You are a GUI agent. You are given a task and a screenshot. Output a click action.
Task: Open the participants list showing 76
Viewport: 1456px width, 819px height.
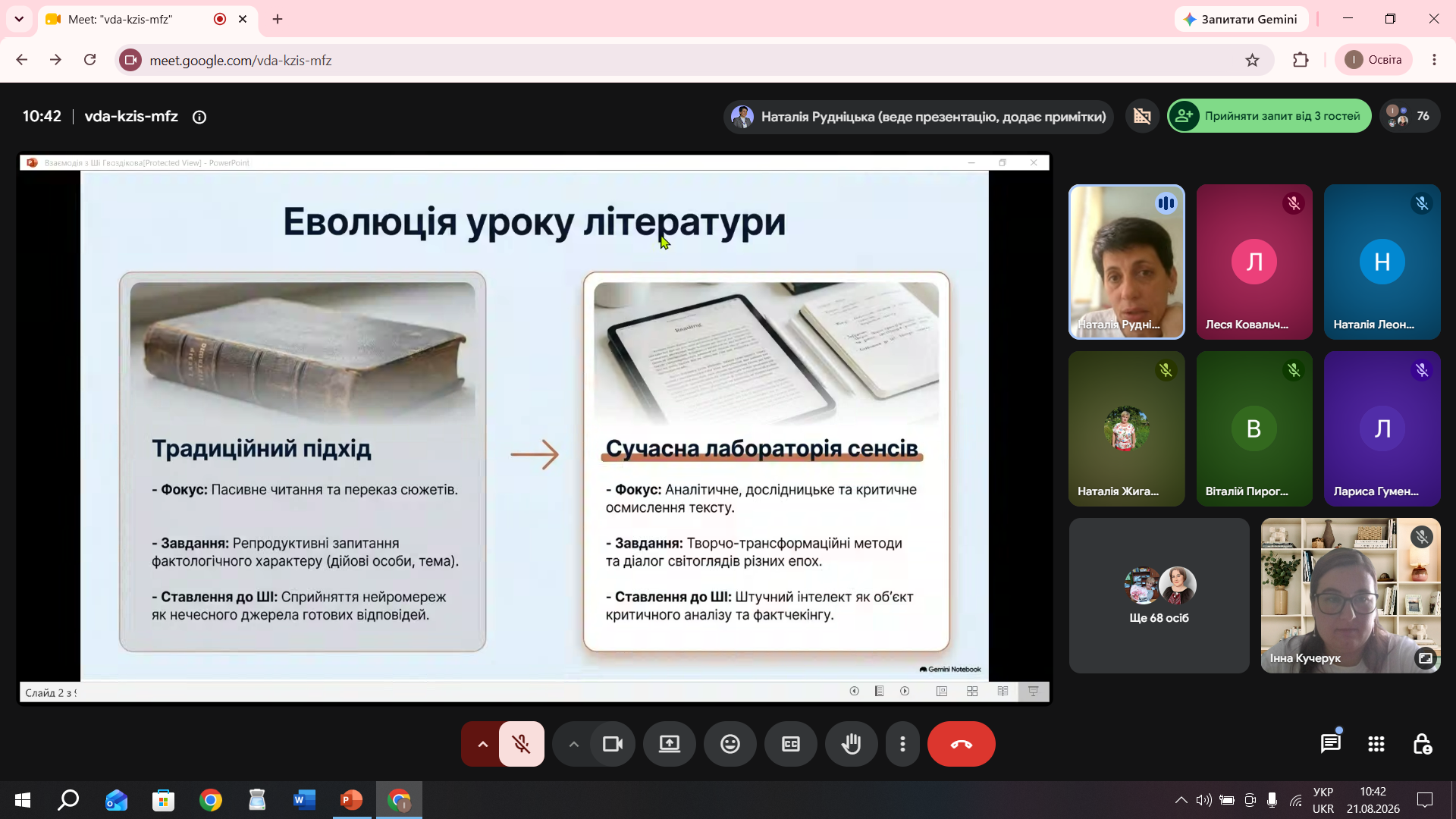pos(1410,116)
